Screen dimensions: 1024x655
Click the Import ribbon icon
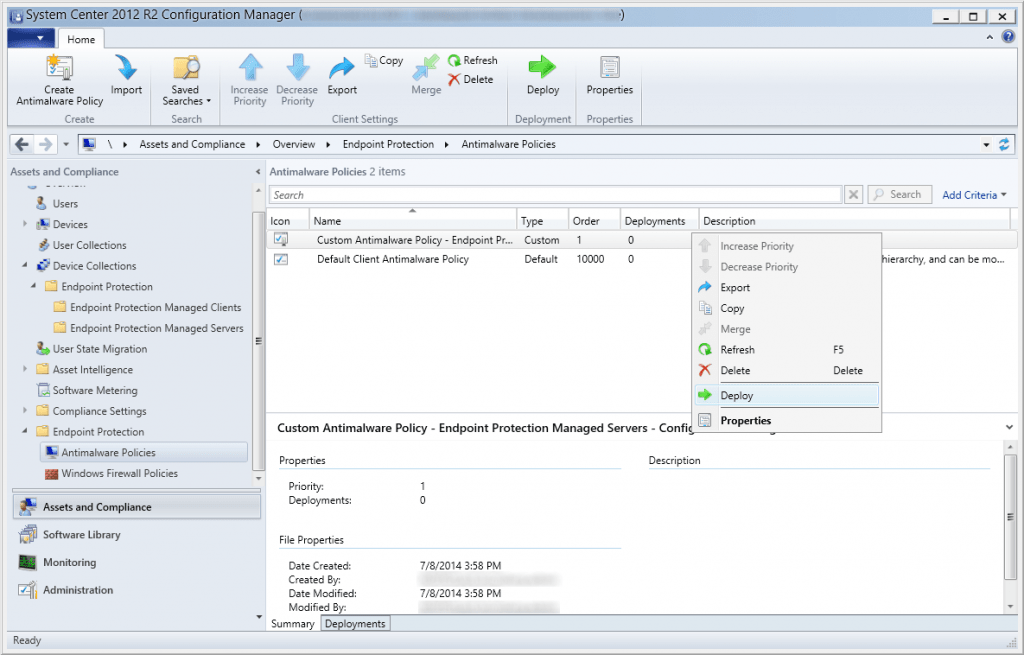pyautogui.click(x=126, y=68)
